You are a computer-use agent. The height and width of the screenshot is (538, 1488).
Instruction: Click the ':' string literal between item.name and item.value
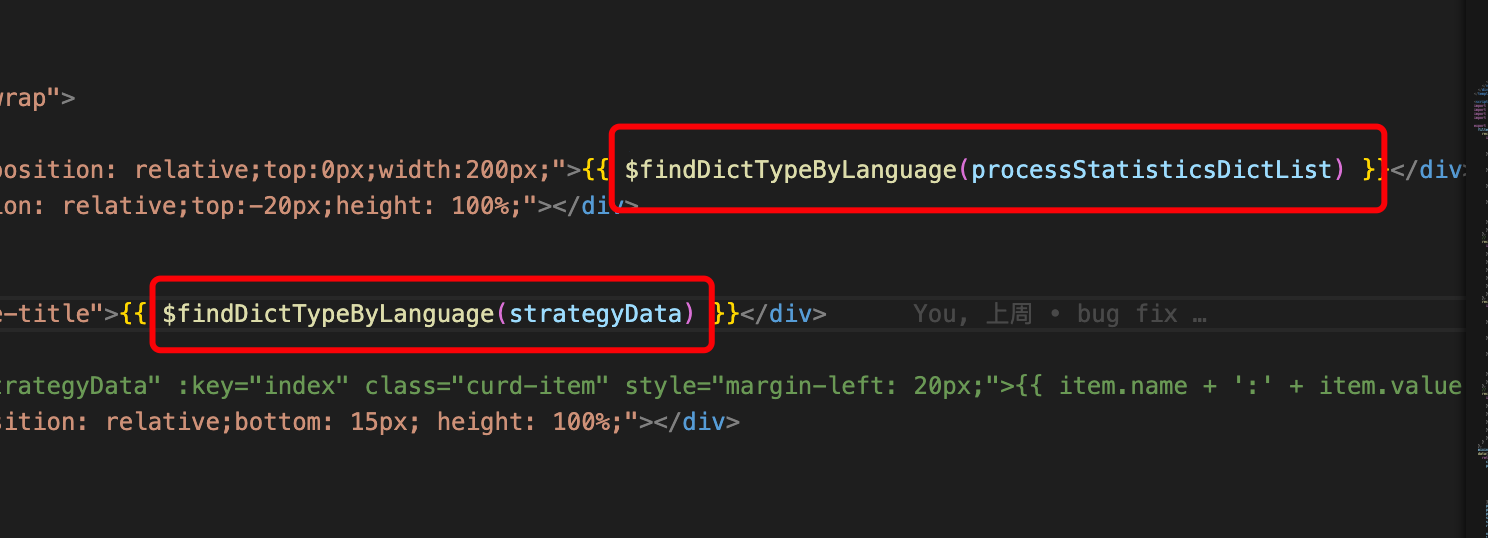(1247, 386)
